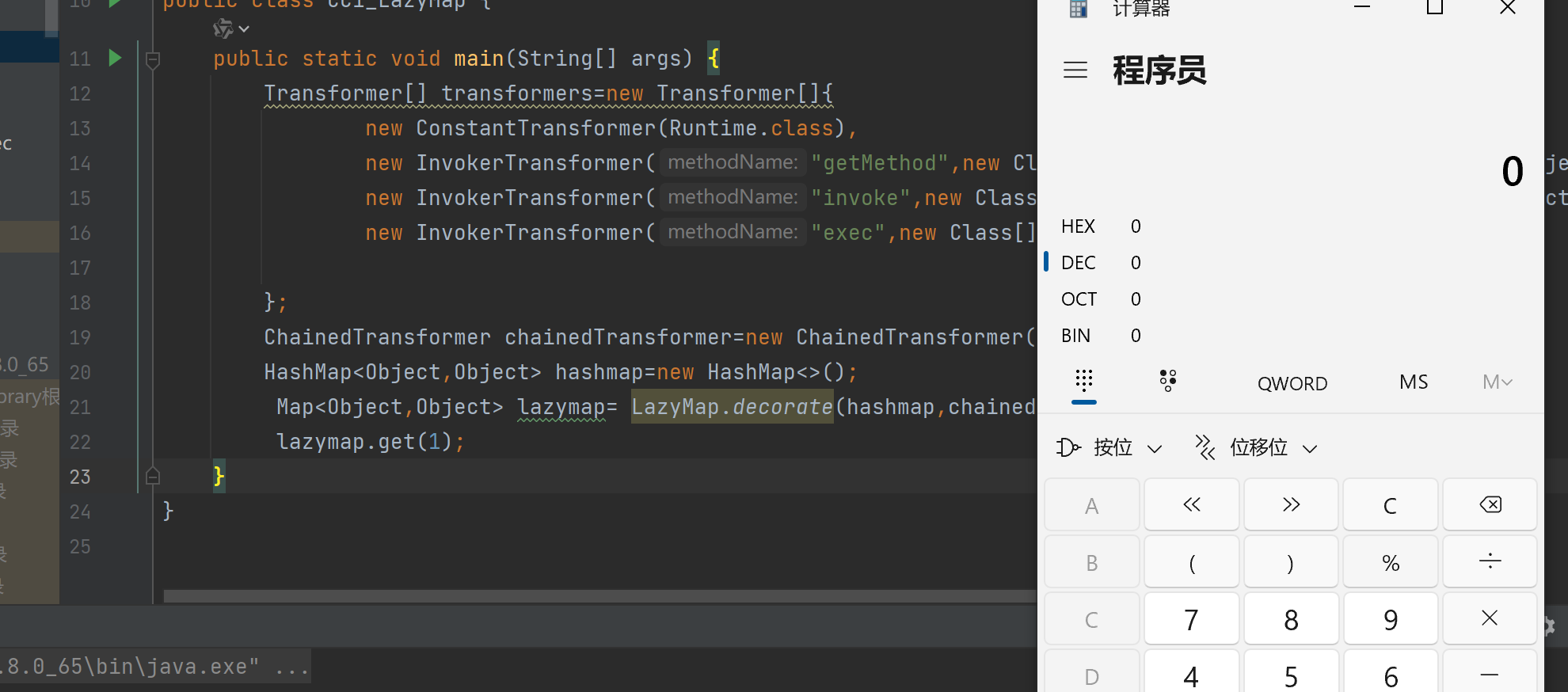The height and width of the screenshot is (692, 1568).
Task: Open the memory list M dropdown
Action: tap(1497, 382)
